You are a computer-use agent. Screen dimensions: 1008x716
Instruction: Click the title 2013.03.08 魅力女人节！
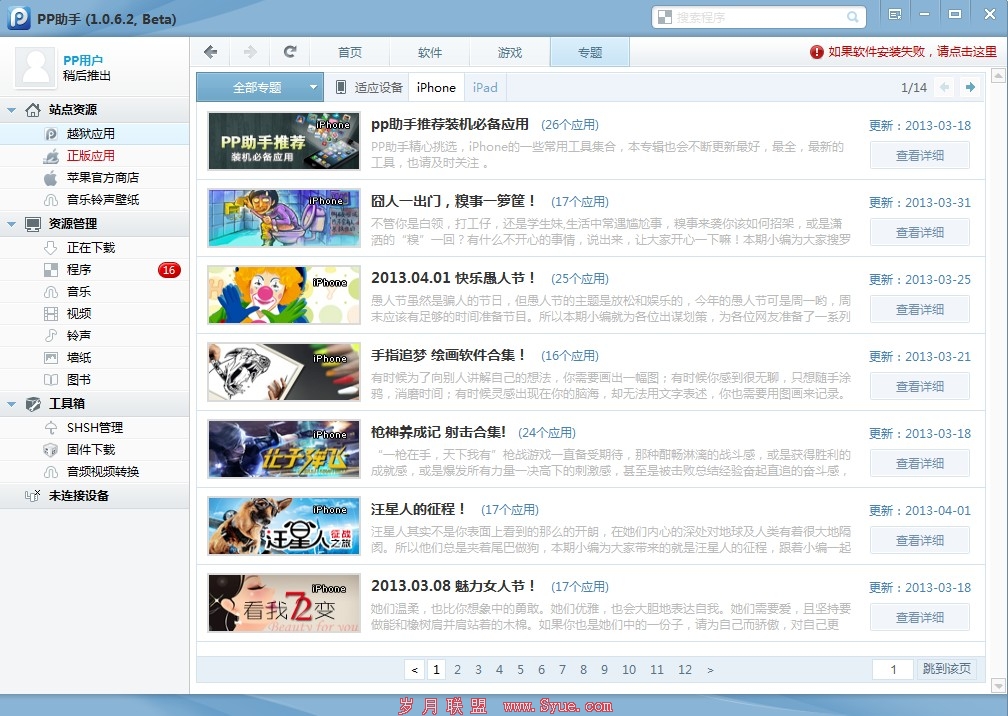coord(454,586)
